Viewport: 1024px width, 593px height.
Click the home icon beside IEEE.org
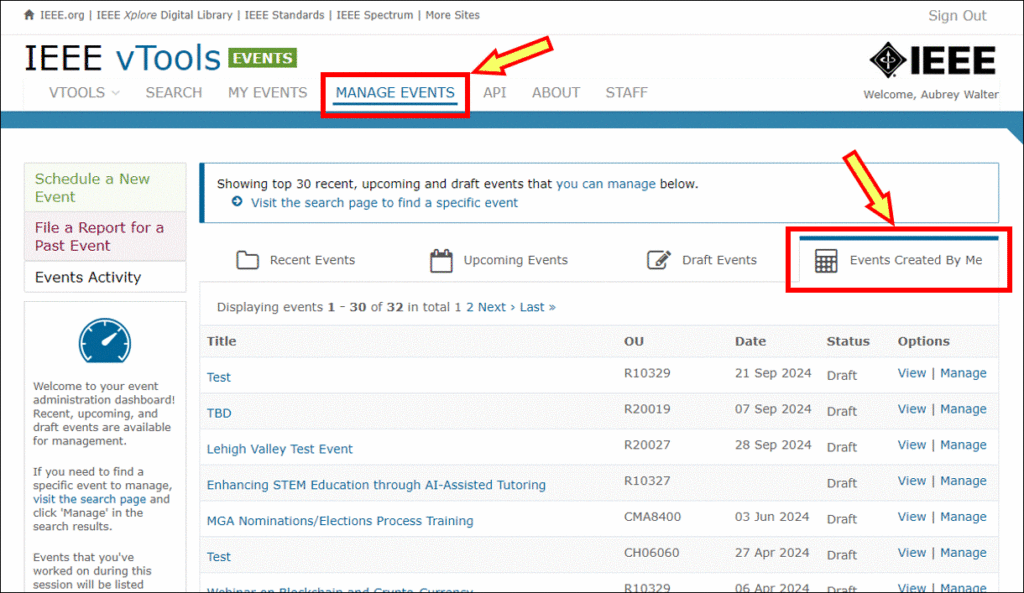29,14
